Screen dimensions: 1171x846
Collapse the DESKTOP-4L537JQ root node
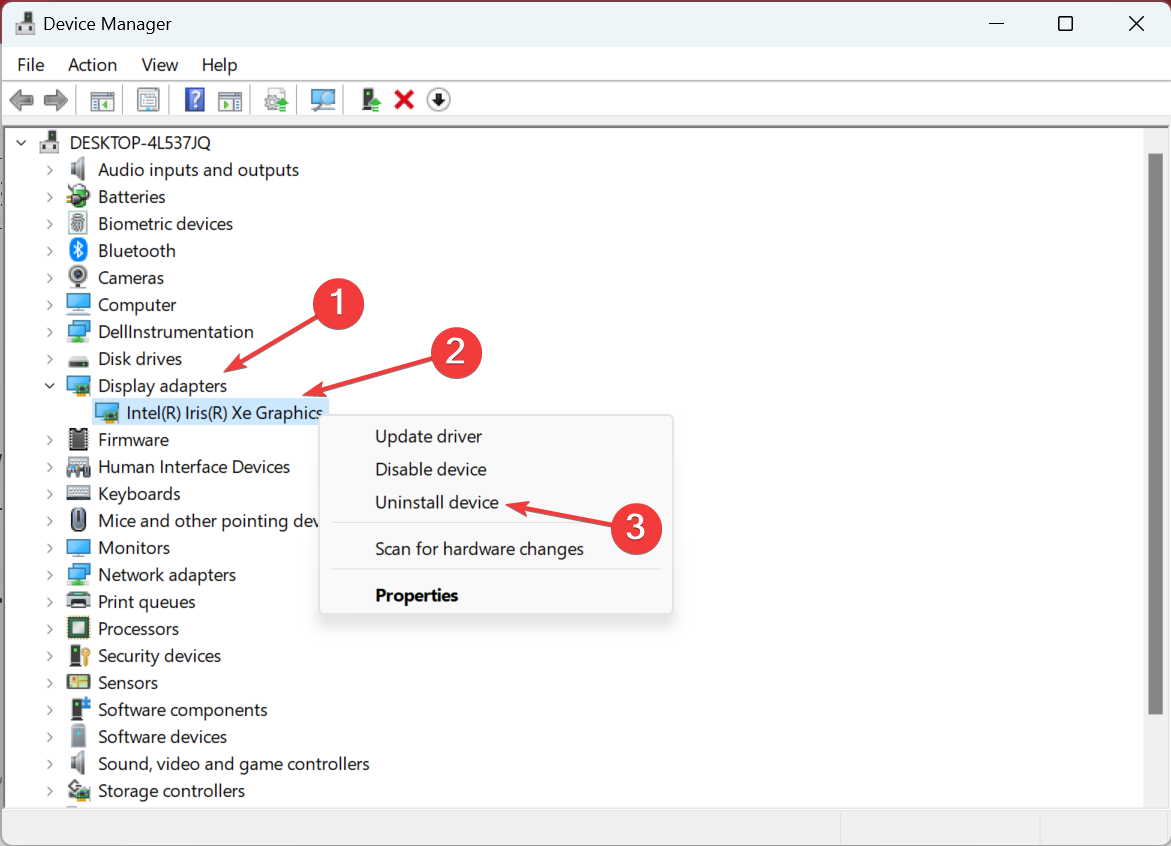22,143
